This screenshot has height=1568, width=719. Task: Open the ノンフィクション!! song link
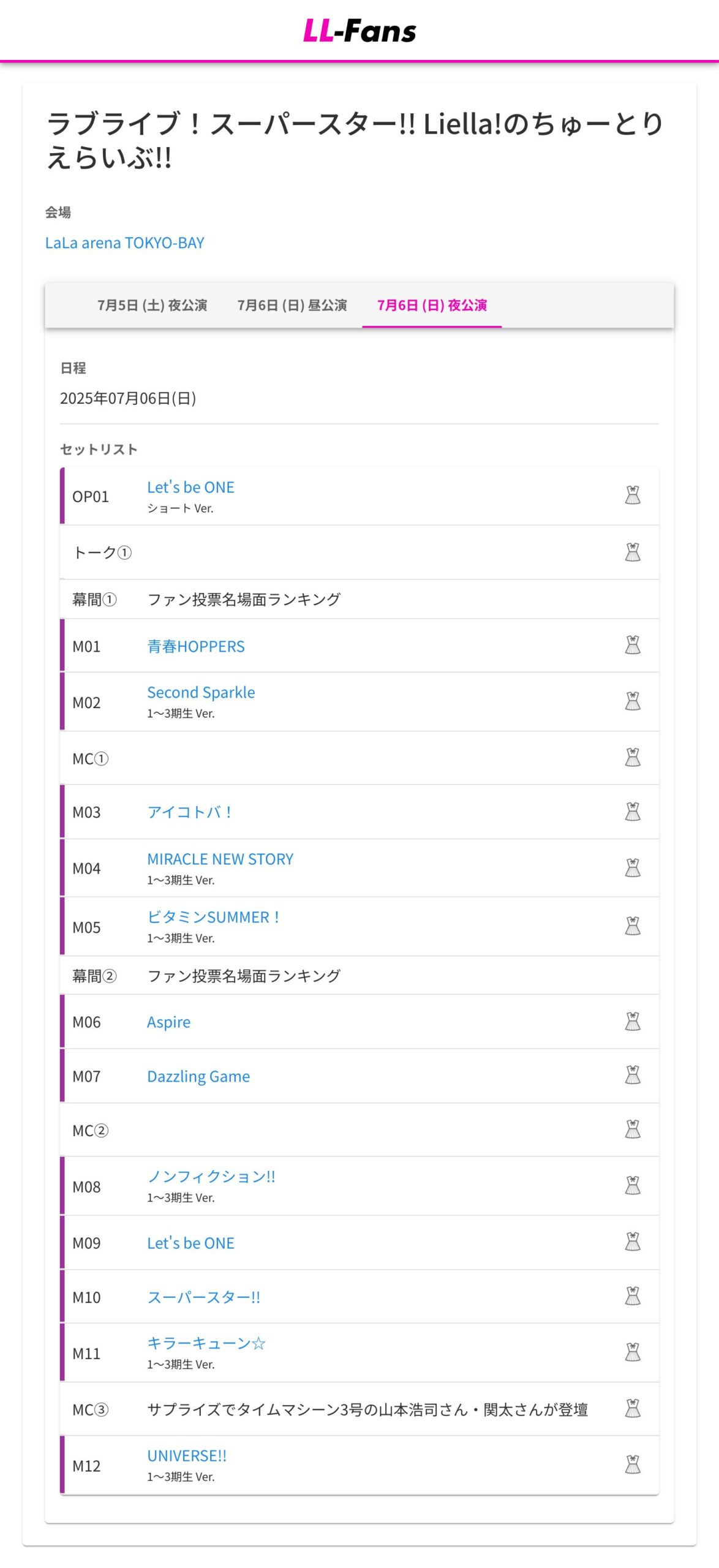coord(211,1176)
